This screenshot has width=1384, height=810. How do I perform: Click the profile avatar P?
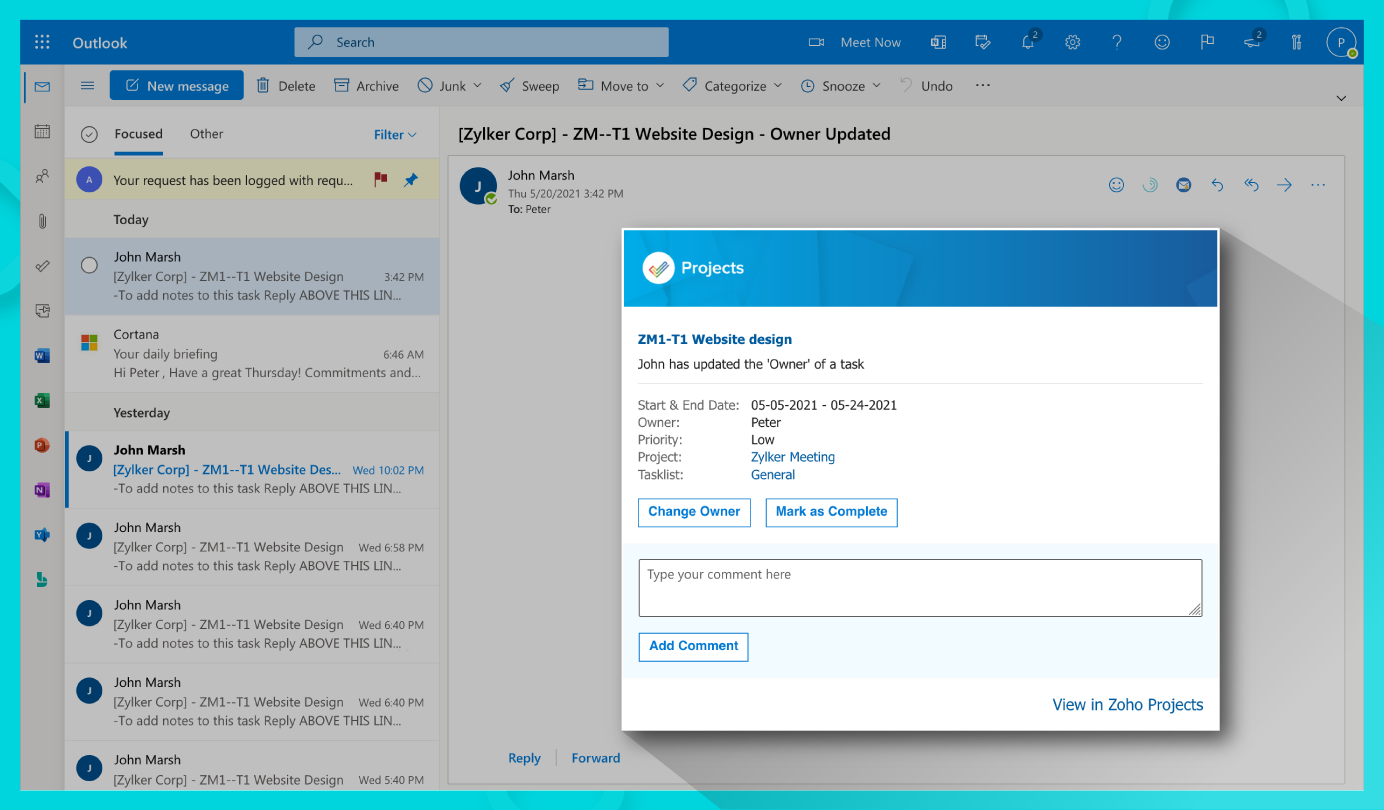pos(1341,42)
